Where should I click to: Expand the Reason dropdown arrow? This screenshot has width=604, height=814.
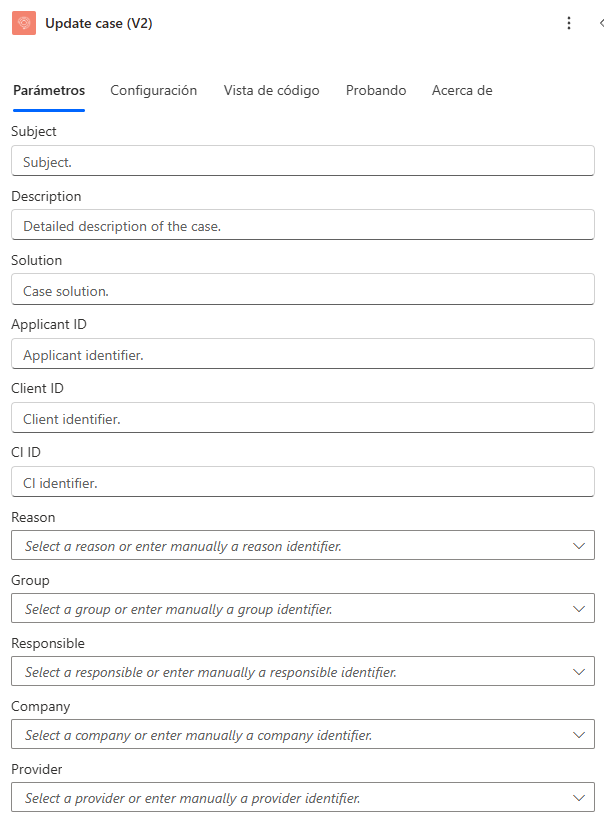578,546
